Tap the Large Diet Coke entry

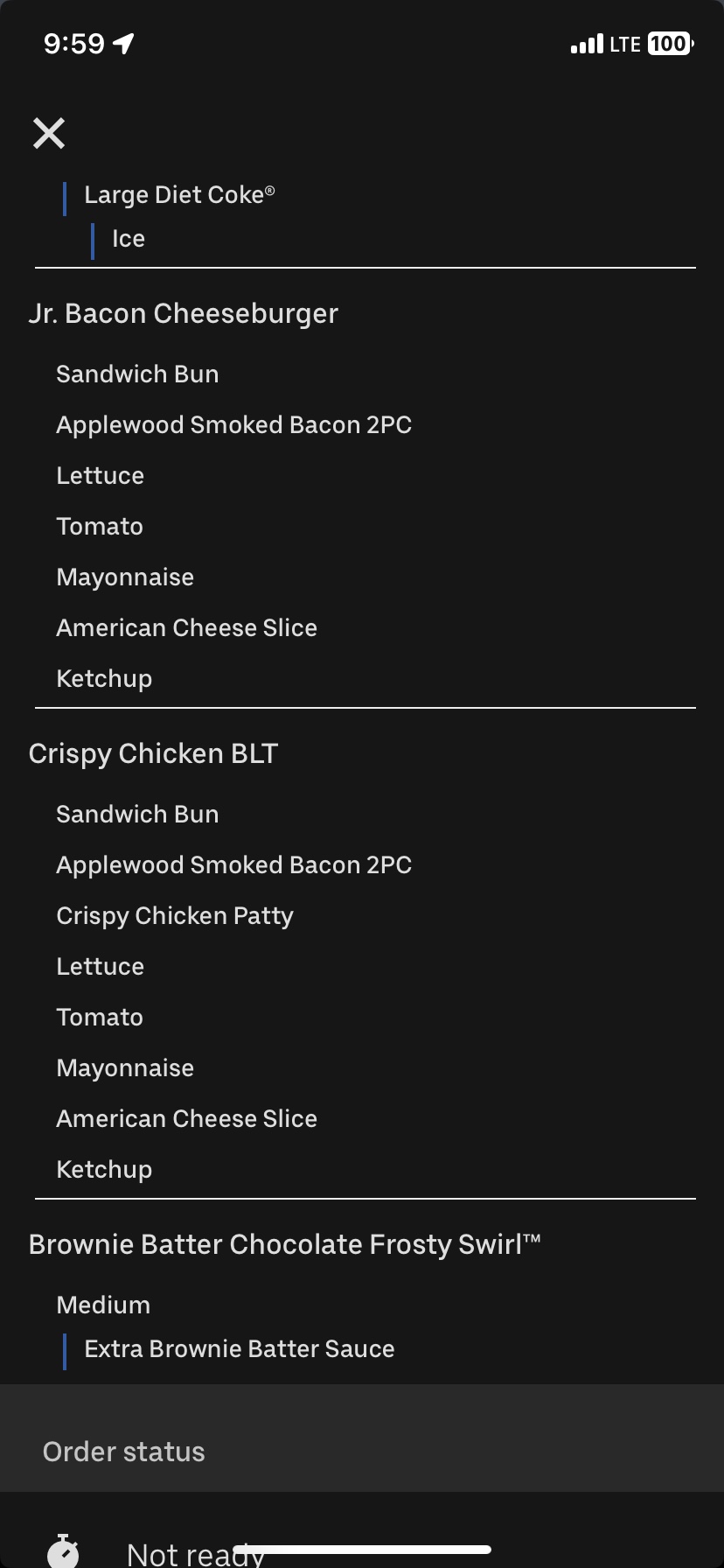tap(179, 195)
